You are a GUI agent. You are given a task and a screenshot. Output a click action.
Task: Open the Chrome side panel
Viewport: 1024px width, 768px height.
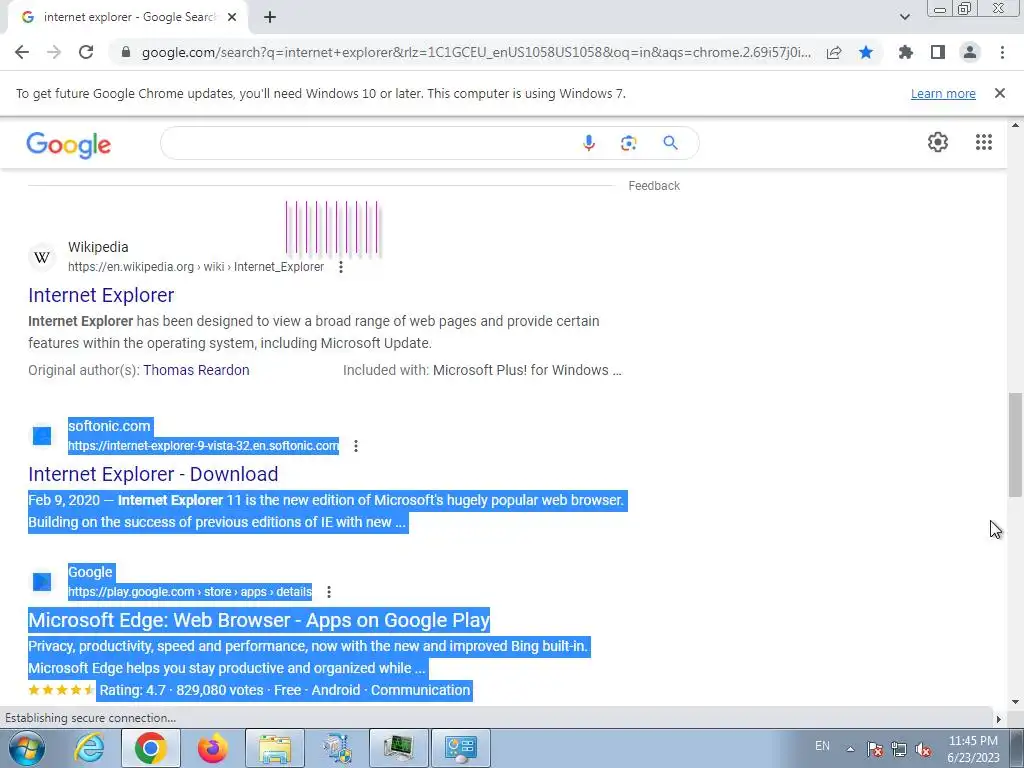938,52
